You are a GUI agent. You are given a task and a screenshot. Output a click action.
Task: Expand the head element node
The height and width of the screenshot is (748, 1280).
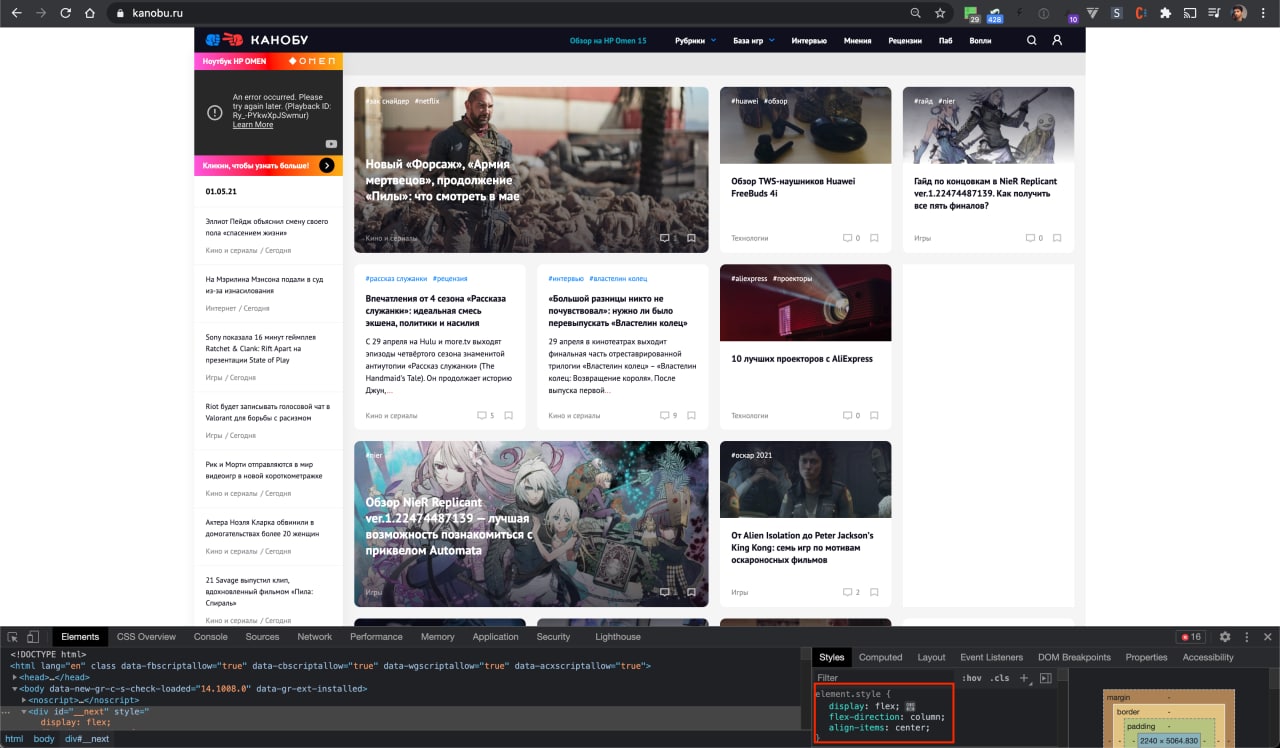point(15,677)
